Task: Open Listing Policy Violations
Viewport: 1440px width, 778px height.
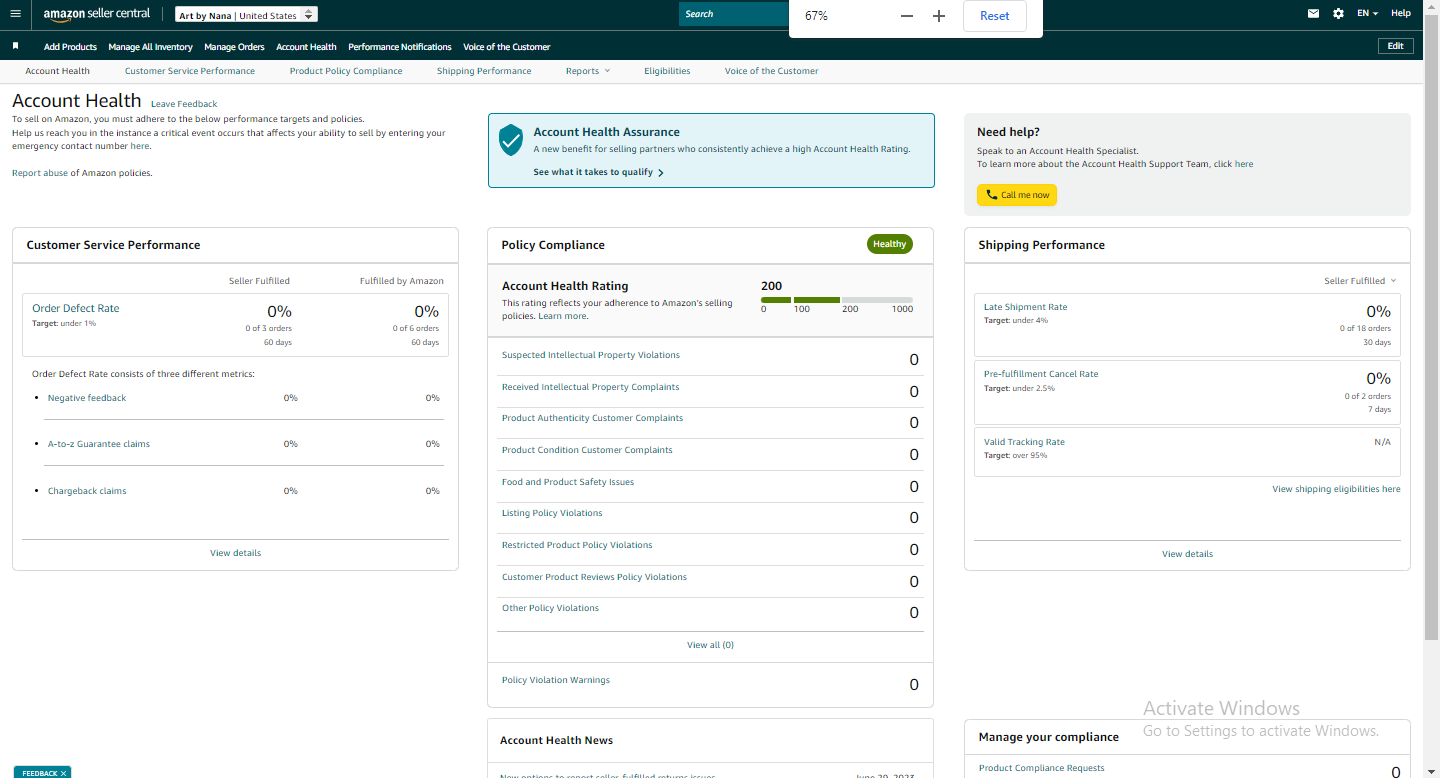Action: tap(552, 513)
